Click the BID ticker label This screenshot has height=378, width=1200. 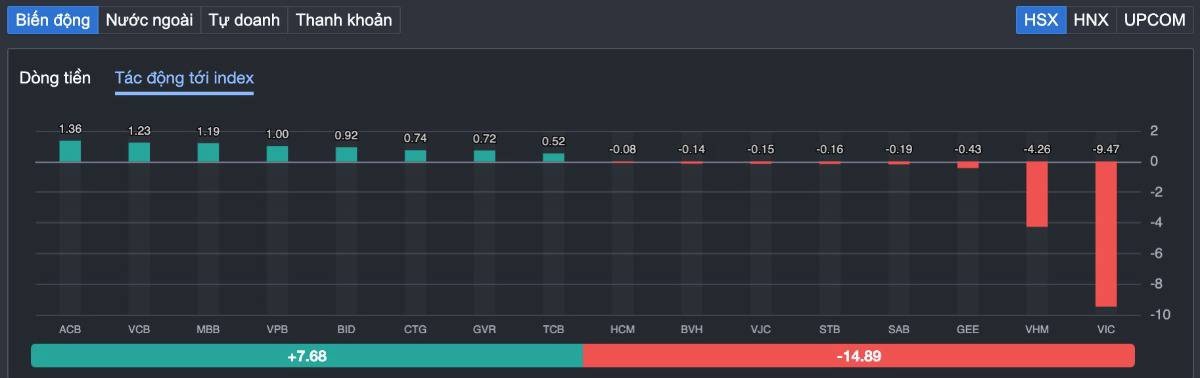pos(346,329)
